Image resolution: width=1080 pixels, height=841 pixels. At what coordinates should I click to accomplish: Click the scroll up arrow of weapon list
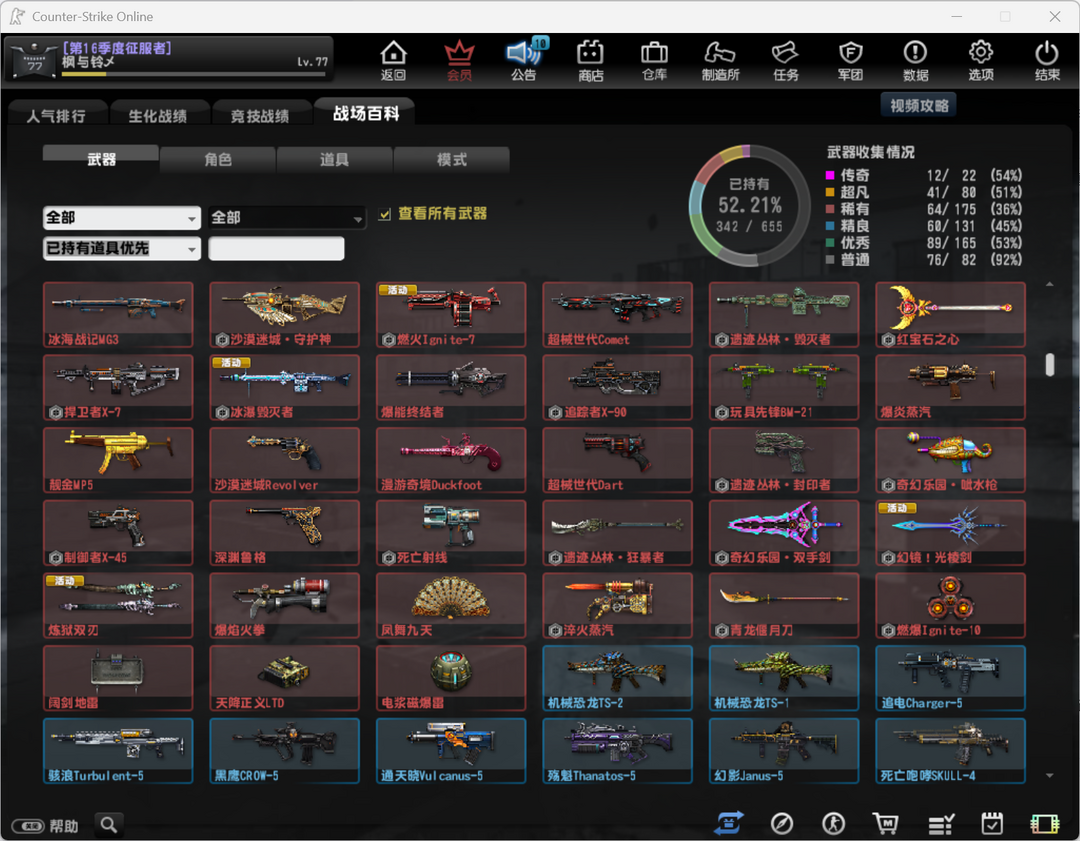coord(1049,284)
